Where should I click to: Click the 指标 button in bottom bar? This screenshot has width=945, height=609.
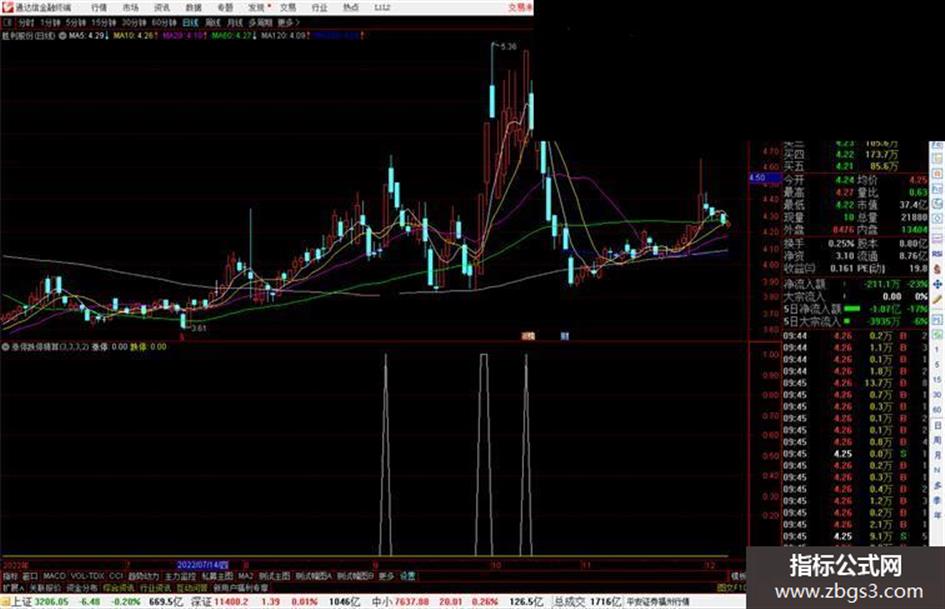point(10,576)
